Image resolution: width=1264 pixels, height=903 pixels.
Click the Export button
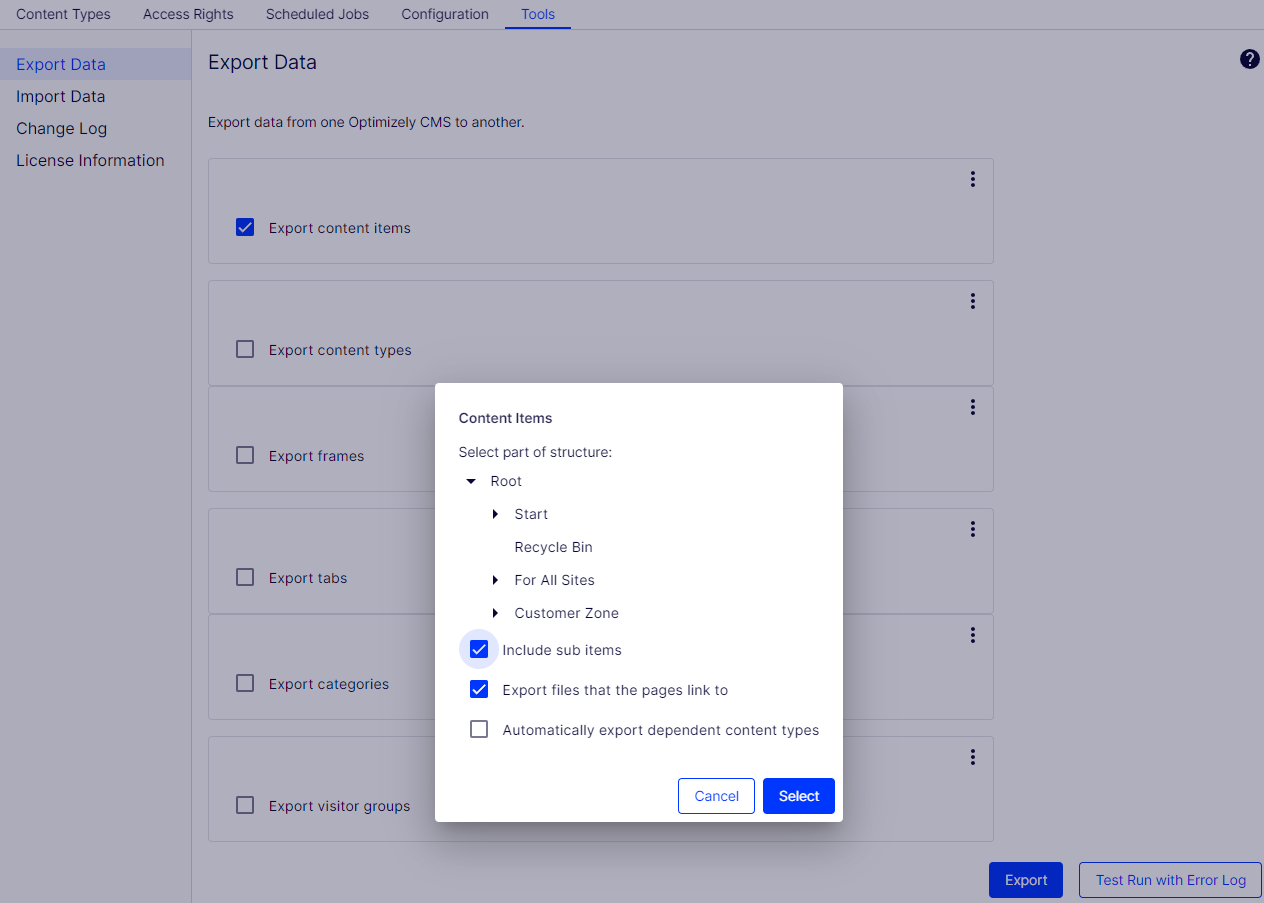(x=1026, y=880)
